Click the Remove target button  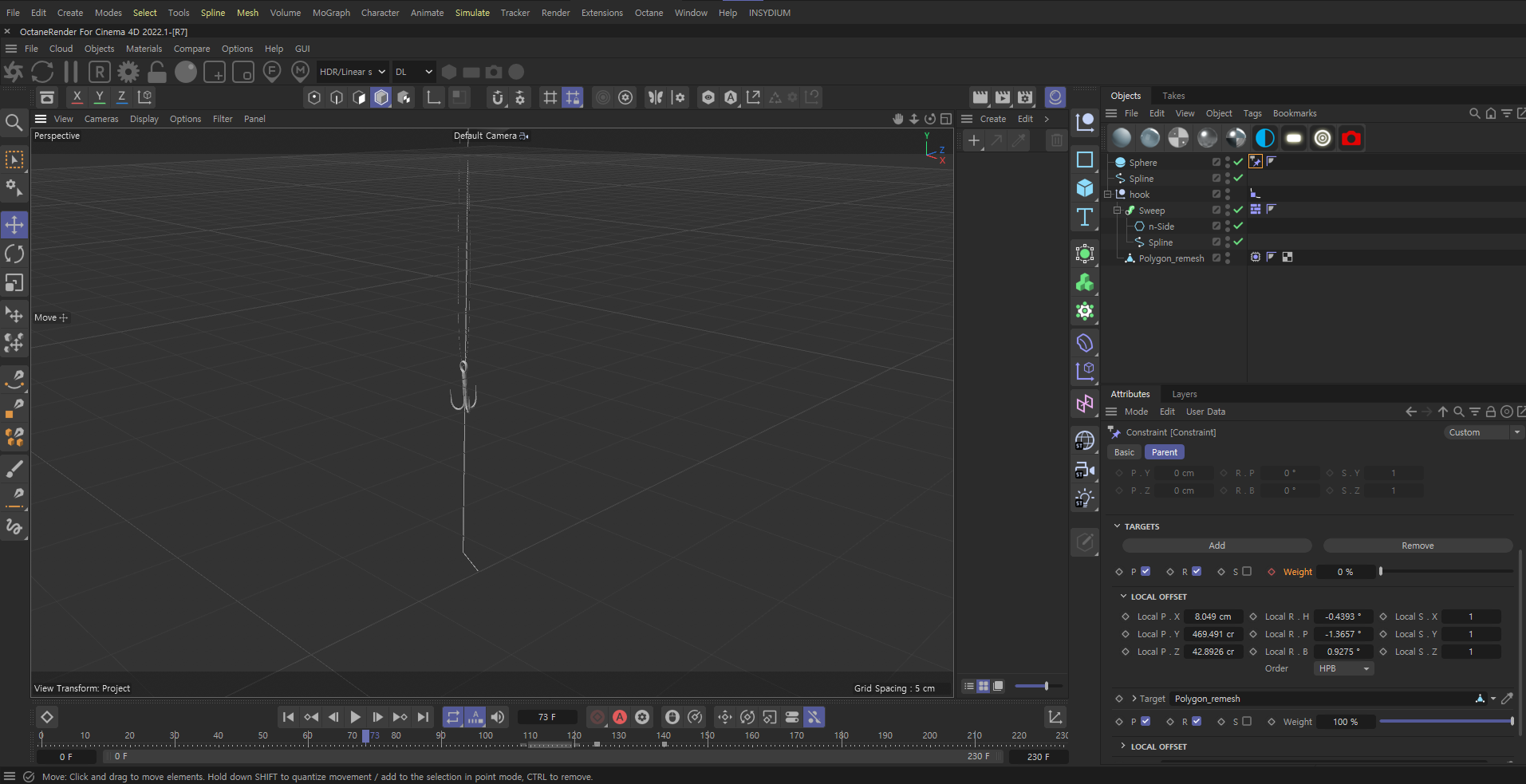tap(1418, 546)
